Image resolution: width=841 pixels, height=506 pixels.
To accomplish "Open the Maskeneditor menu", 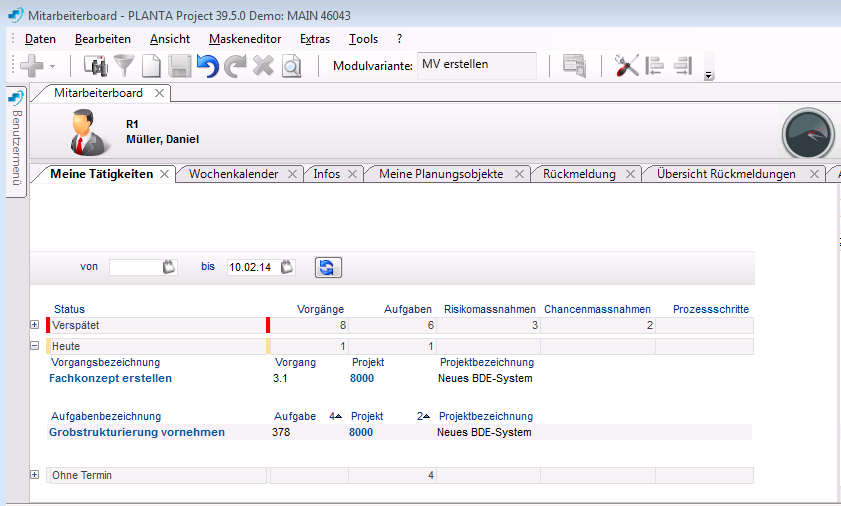I will tap(245, 39).
